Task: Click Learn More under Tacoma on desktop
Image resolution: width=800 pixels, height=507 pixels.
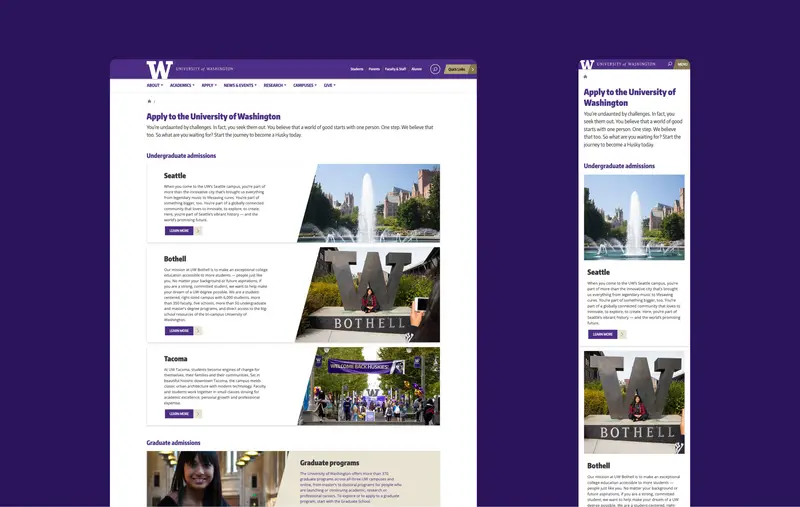Action: tap(179, 414)
